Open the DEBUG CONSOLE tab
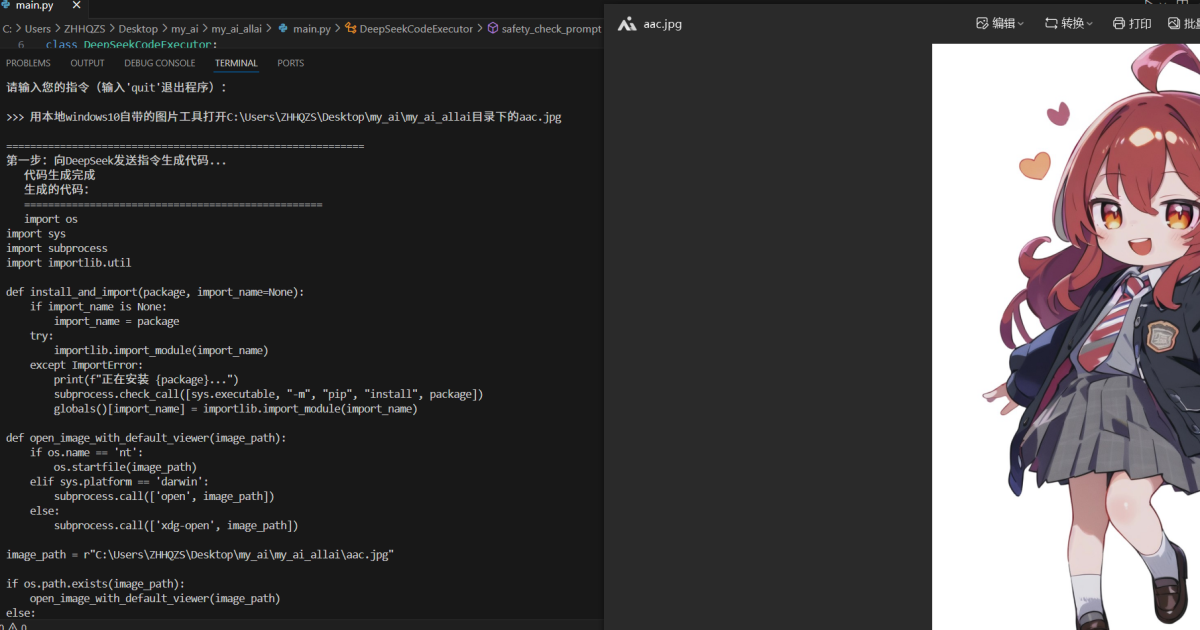This screenshot has width=1200, height=630. tap(160, 63)
